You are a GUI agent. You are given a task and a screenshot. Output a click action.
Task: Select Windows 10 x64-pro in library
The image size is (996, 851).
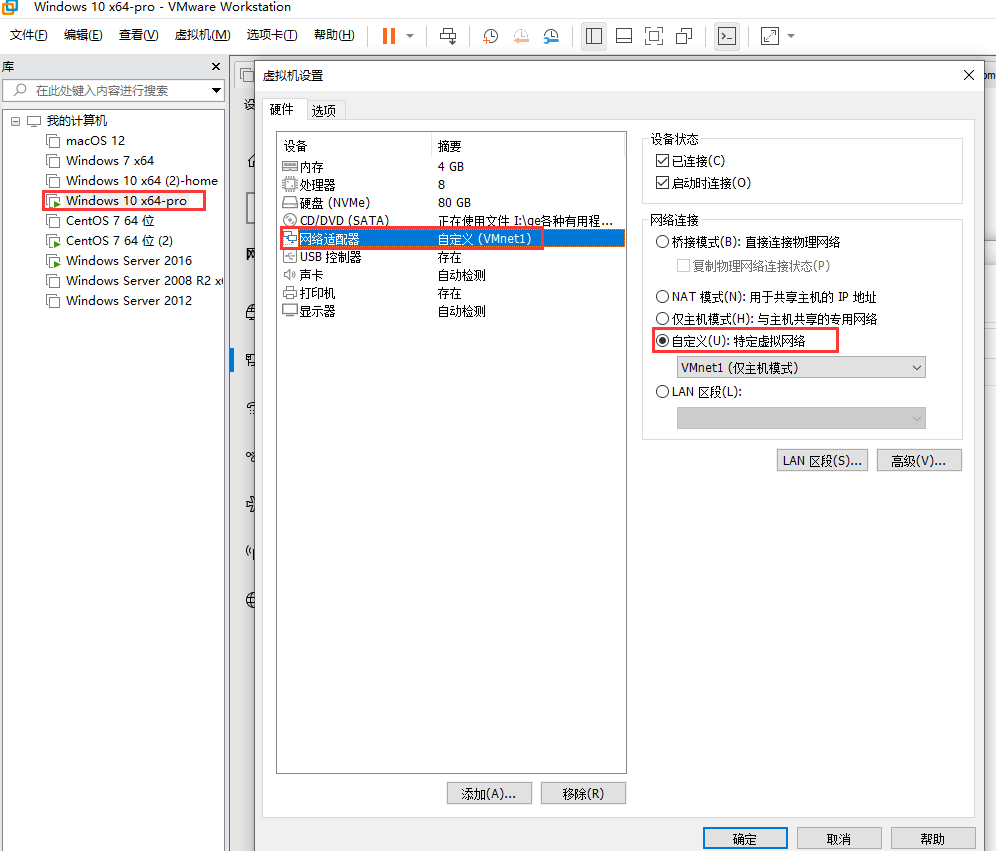coord(126,201)
